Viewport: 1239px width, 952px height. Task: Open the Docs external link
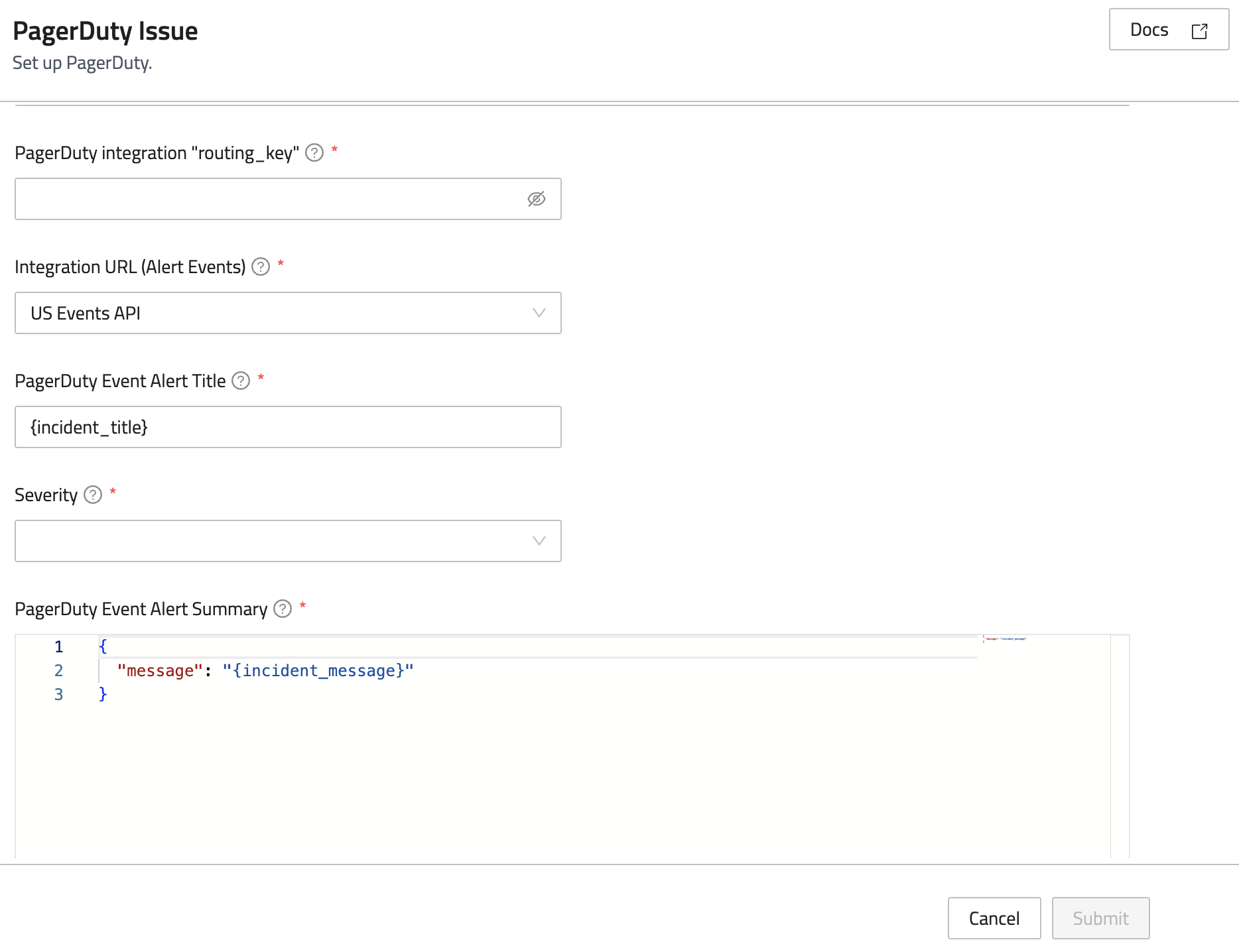[1168, 30]
